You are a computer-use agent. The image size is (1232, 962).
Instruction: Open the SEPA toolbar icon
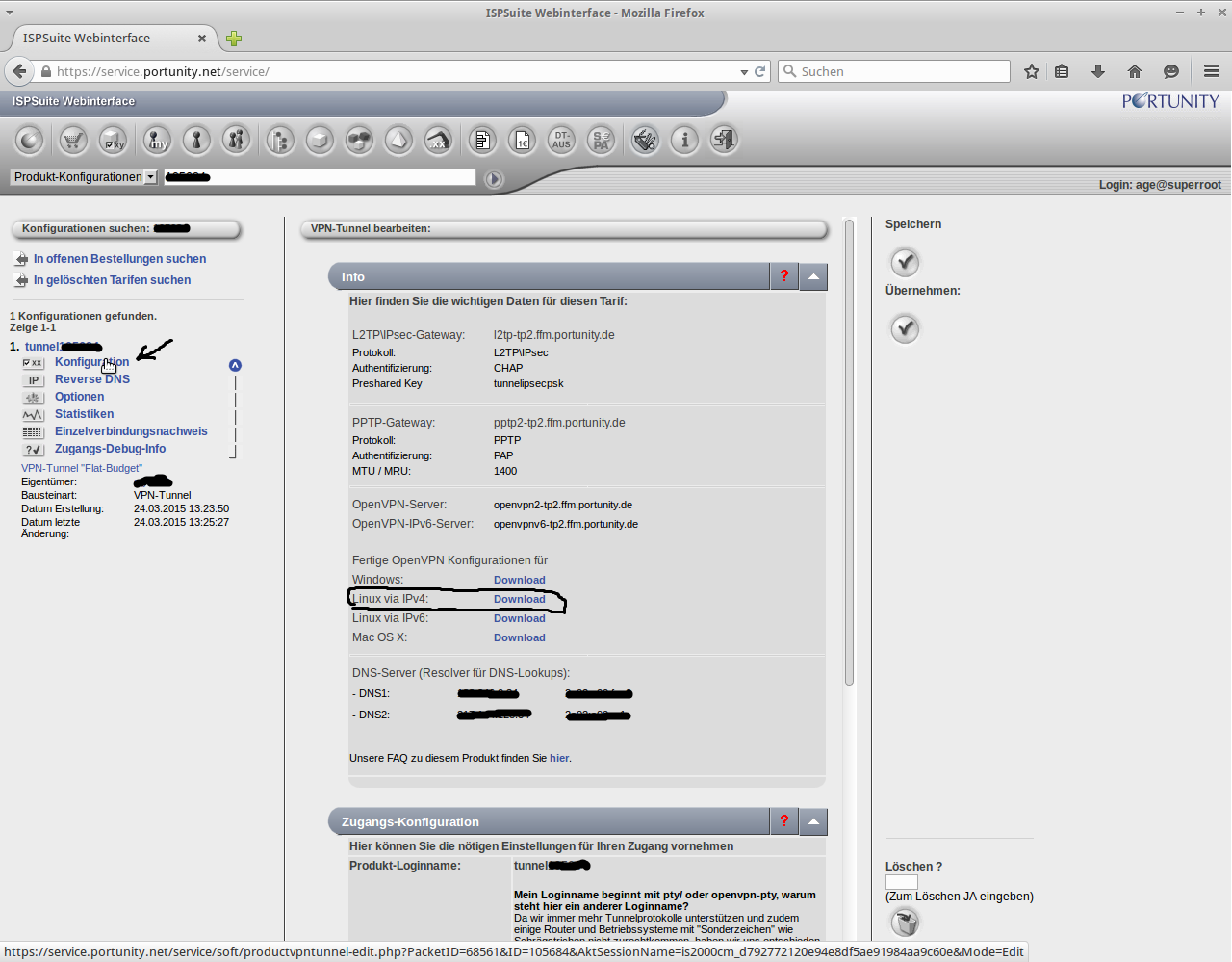pos(602,141)
